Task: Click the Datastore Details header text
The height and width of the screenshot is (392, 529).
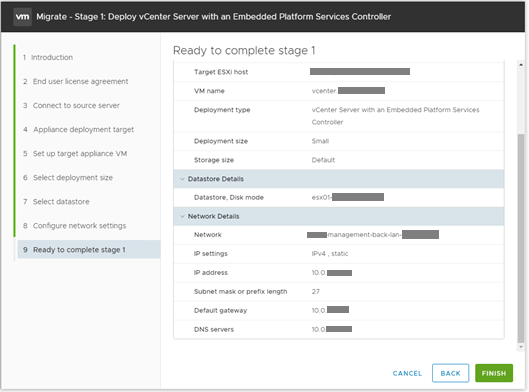Action: (216, 179)
